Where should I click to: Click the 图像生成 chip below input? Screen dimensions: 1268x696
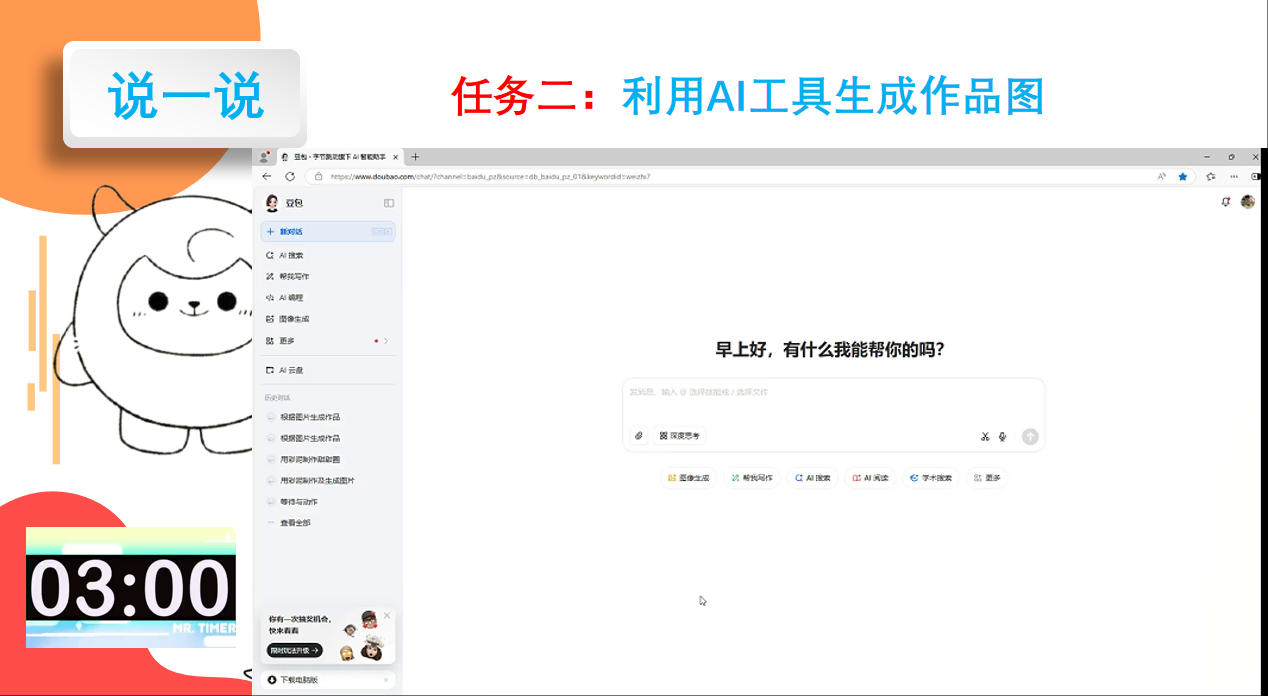pyautogui.click(x=688, y=478)
